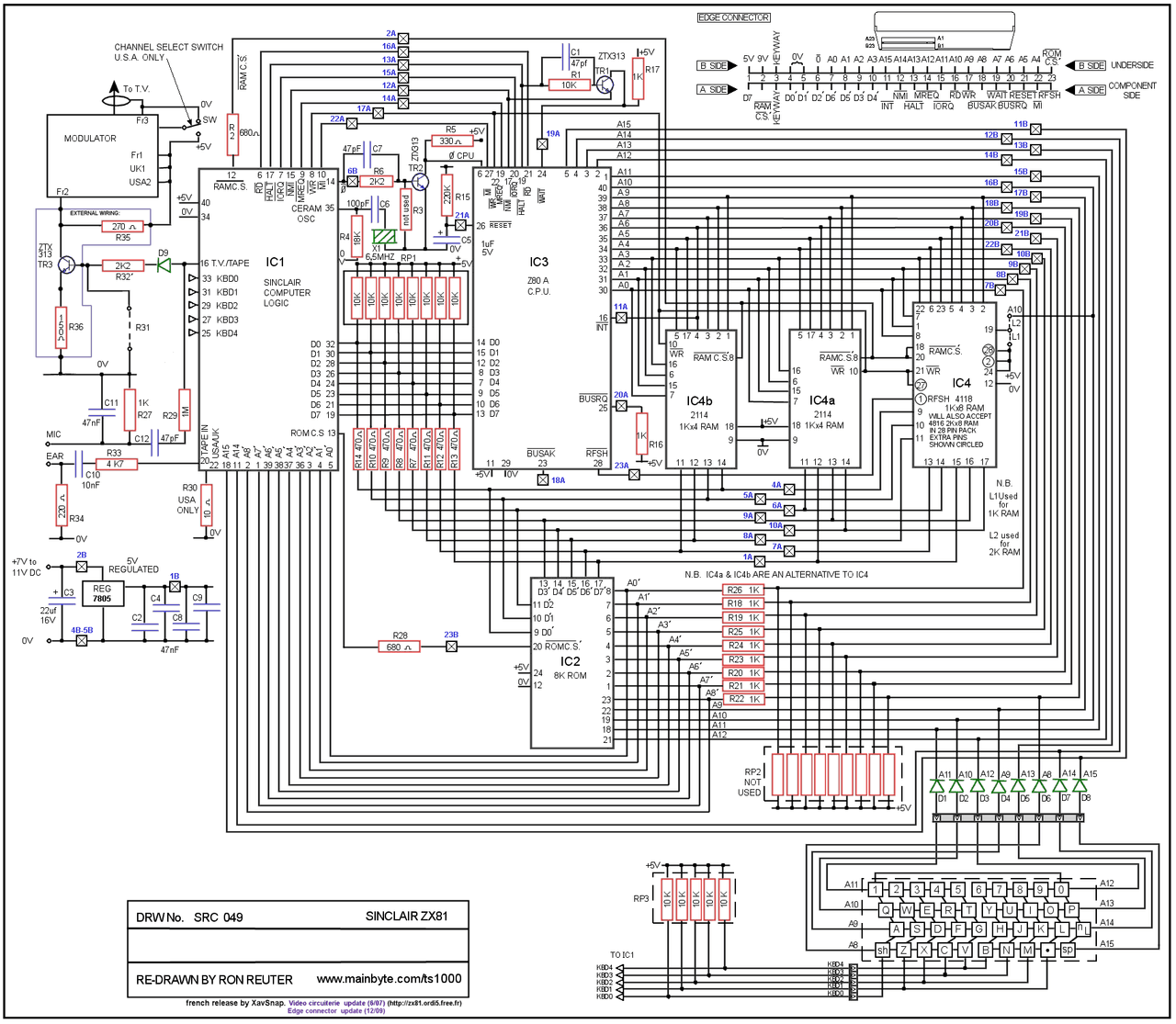Click resistor R22 1K on A8' line
Viewport: 1176px width, 1024px height.
pos(743,699)
